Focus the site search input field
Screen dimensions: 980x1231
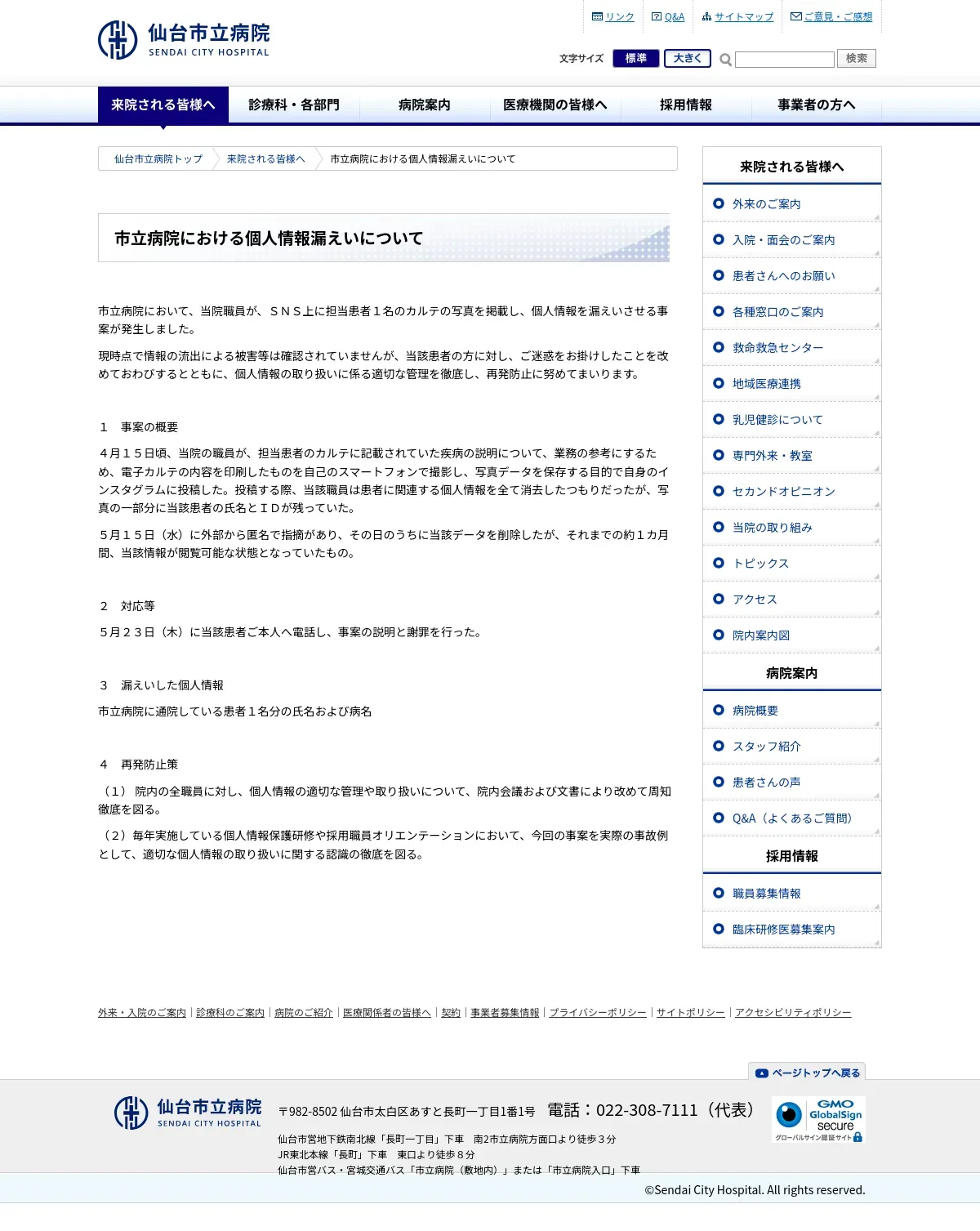[x=785, y=60]
